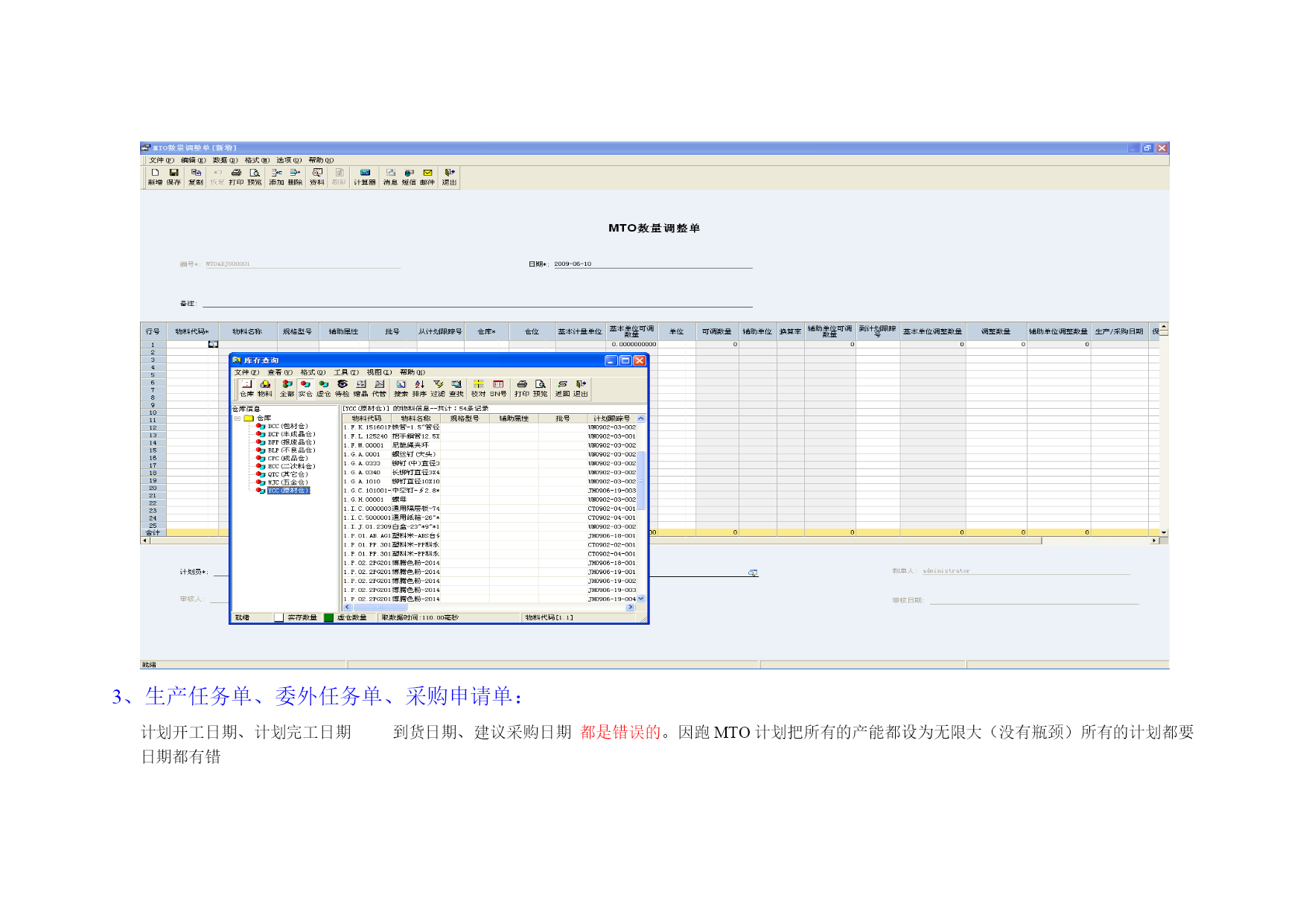Click the 添加 (Add row) icon
Image resolution: width=1306 pixels, height=924 pixels.
[x=276, y=176]
